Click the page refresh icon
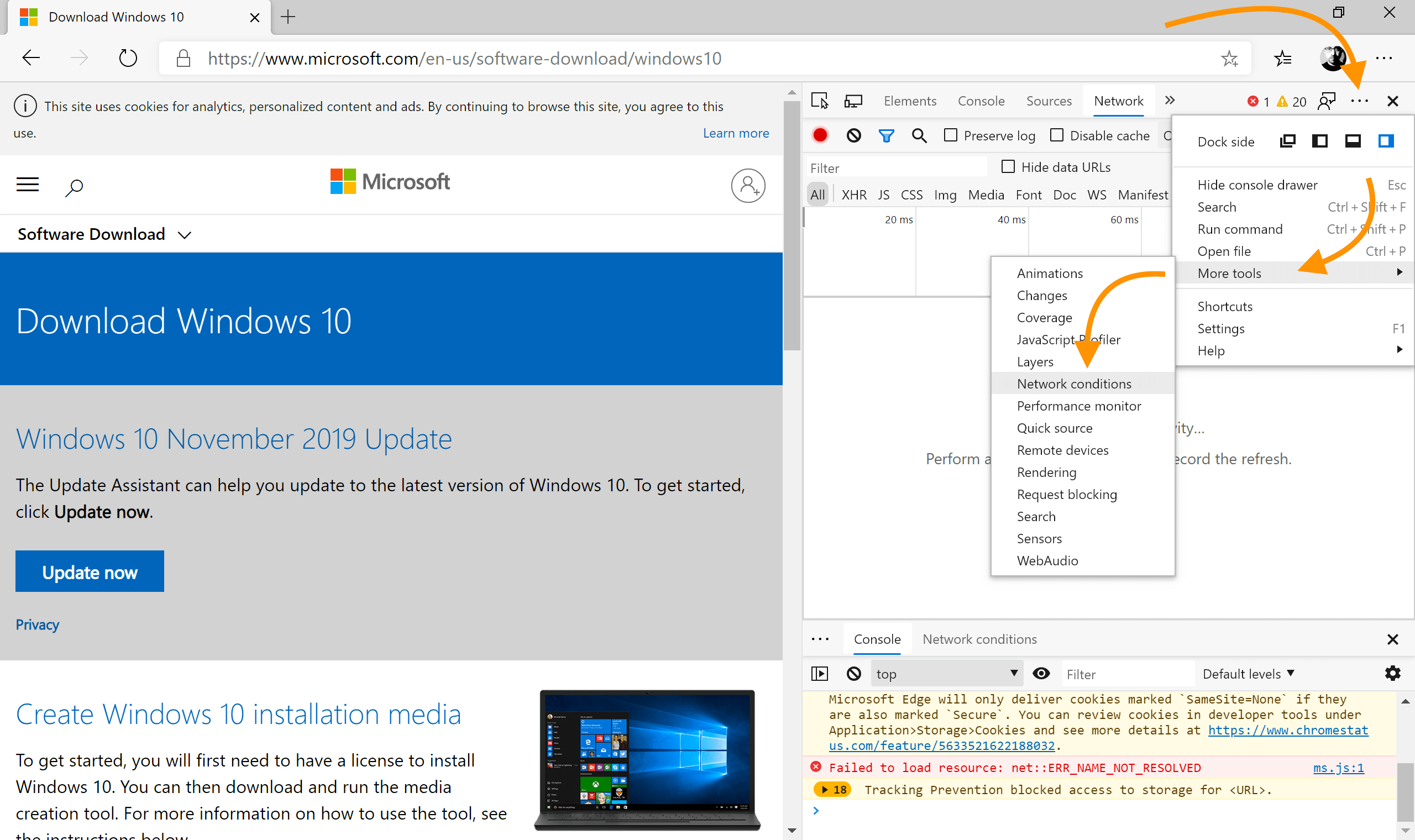1415x840 pixels. pyautogui.click(x=128, y=57)
